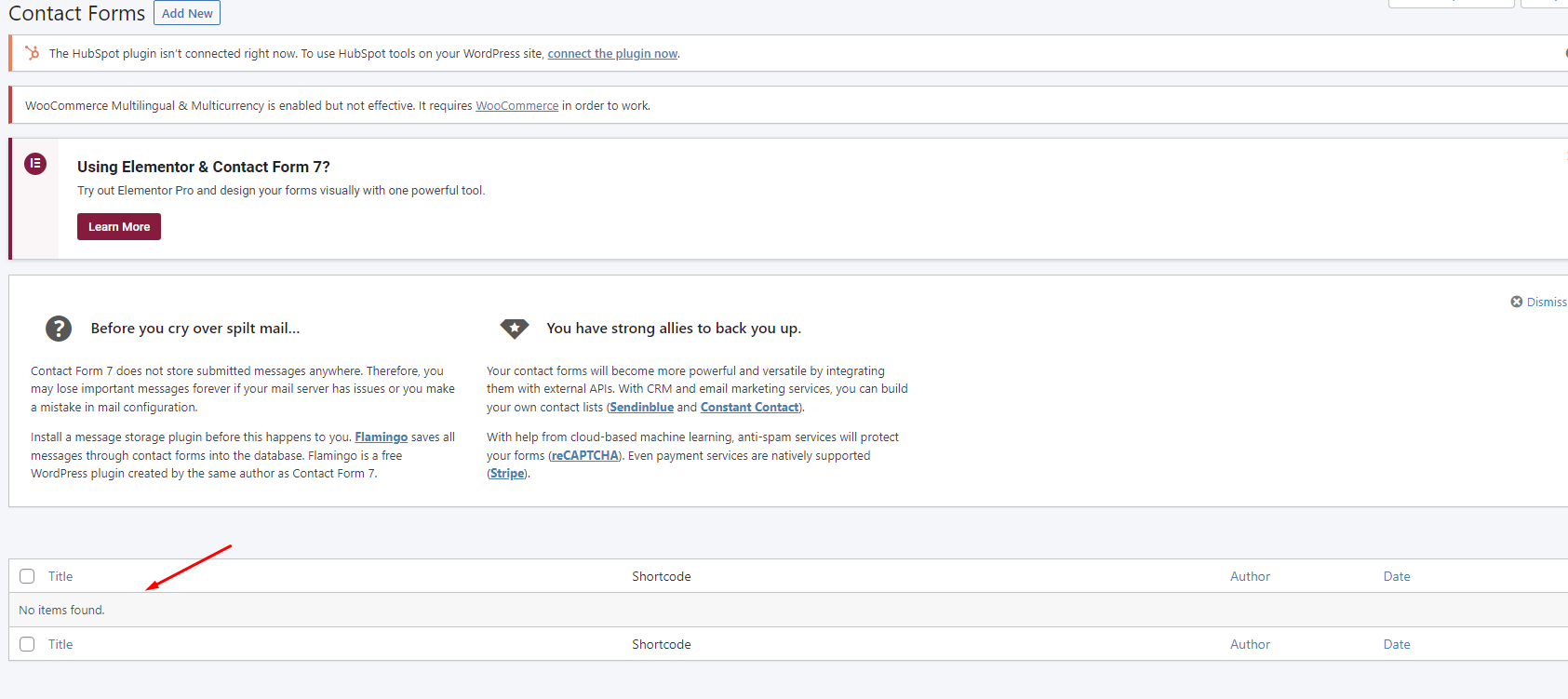This screenshot has height=699, width=1568.
Task: Click the 'No items found.' text
Action: click(x=61, y=611)
